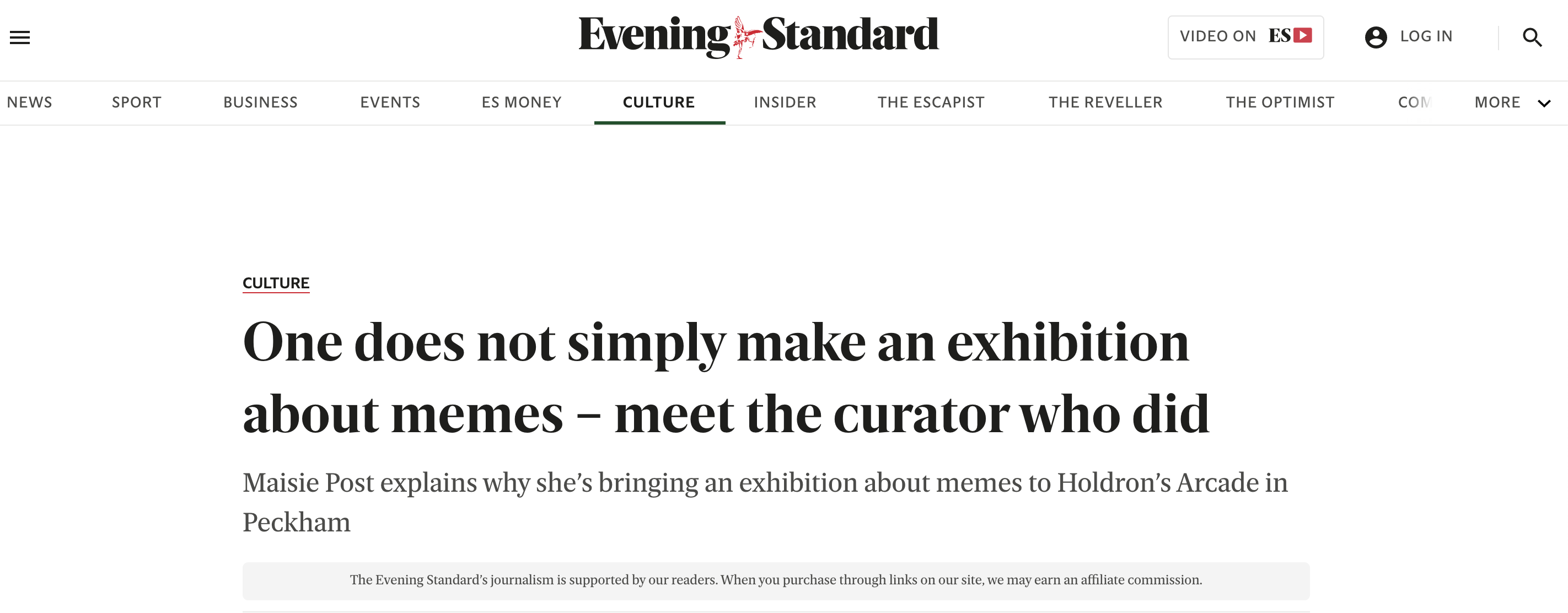
Task: Go to the NEWS section
Action: [x=29, y=103]
